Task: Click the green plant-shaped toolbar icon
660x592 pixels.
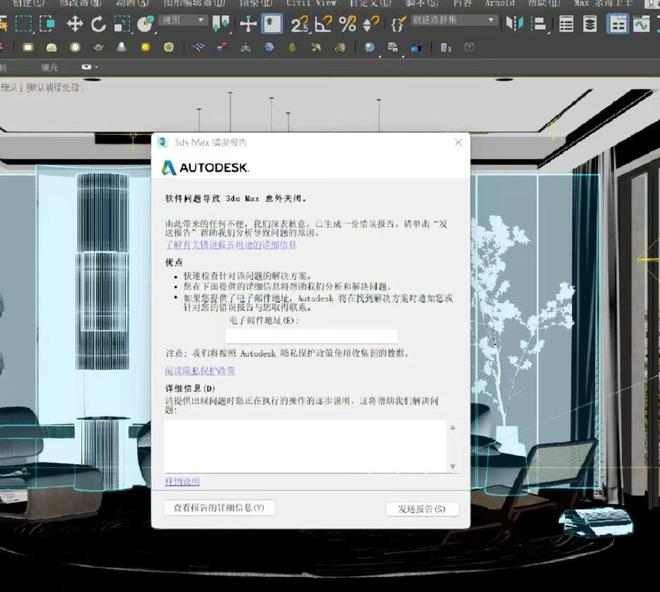Action: tap(293, 47)
